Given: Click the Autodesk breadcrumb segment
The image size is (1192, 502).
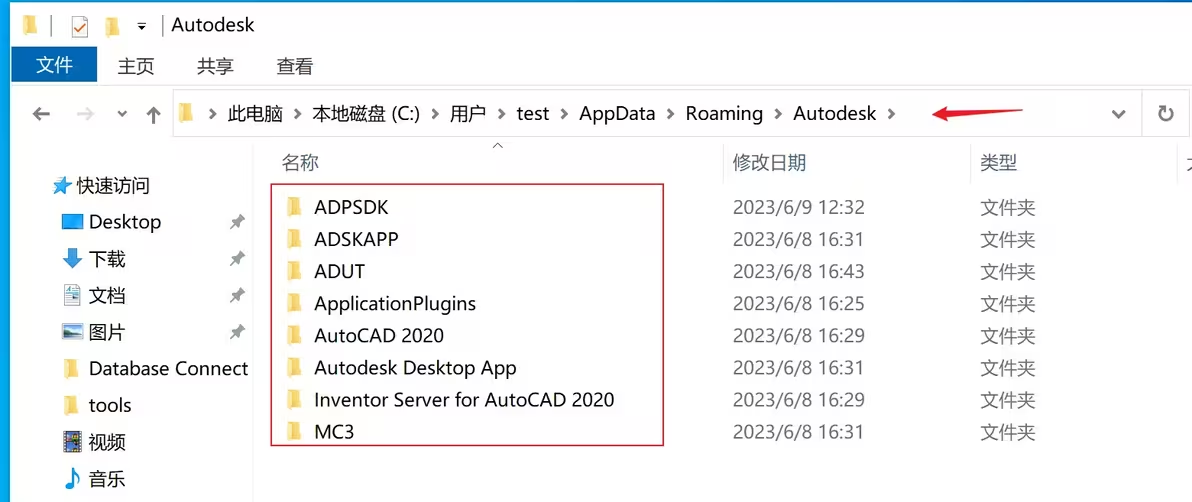Looking at the screenshot, I should point(835,114).
